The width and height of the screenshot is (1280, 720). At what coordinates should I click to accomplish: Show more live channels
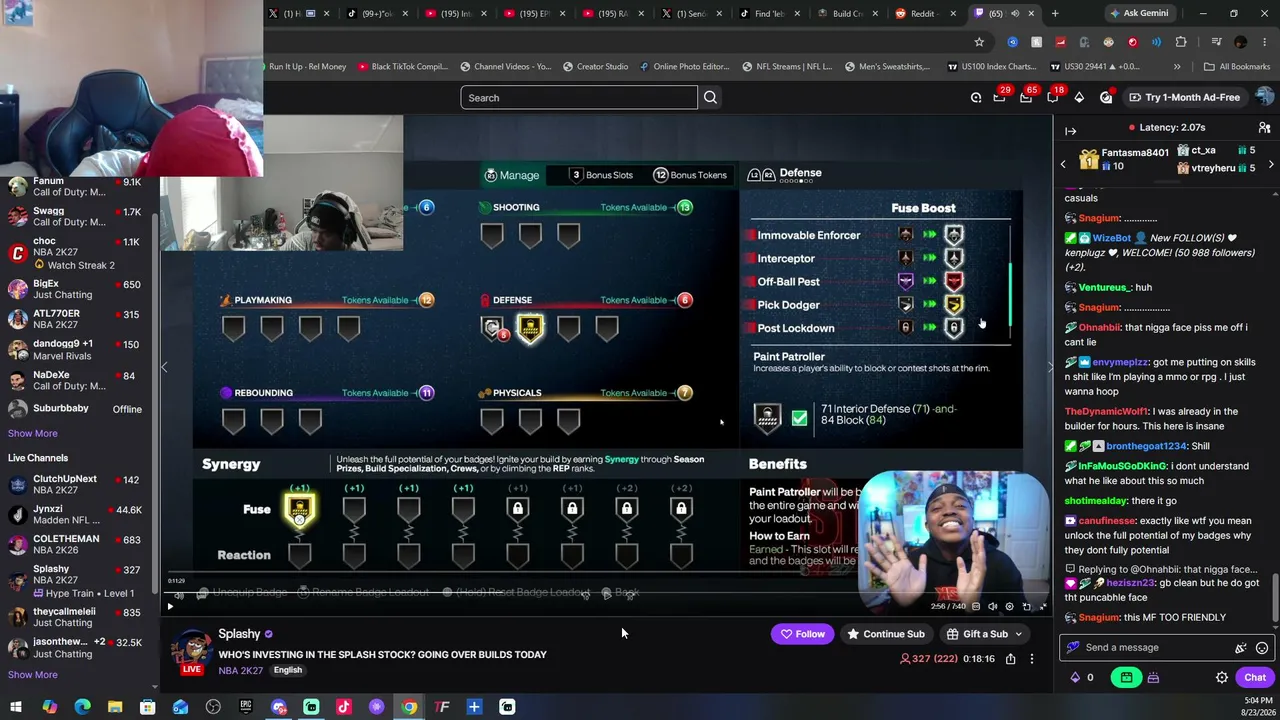[33, 674]
